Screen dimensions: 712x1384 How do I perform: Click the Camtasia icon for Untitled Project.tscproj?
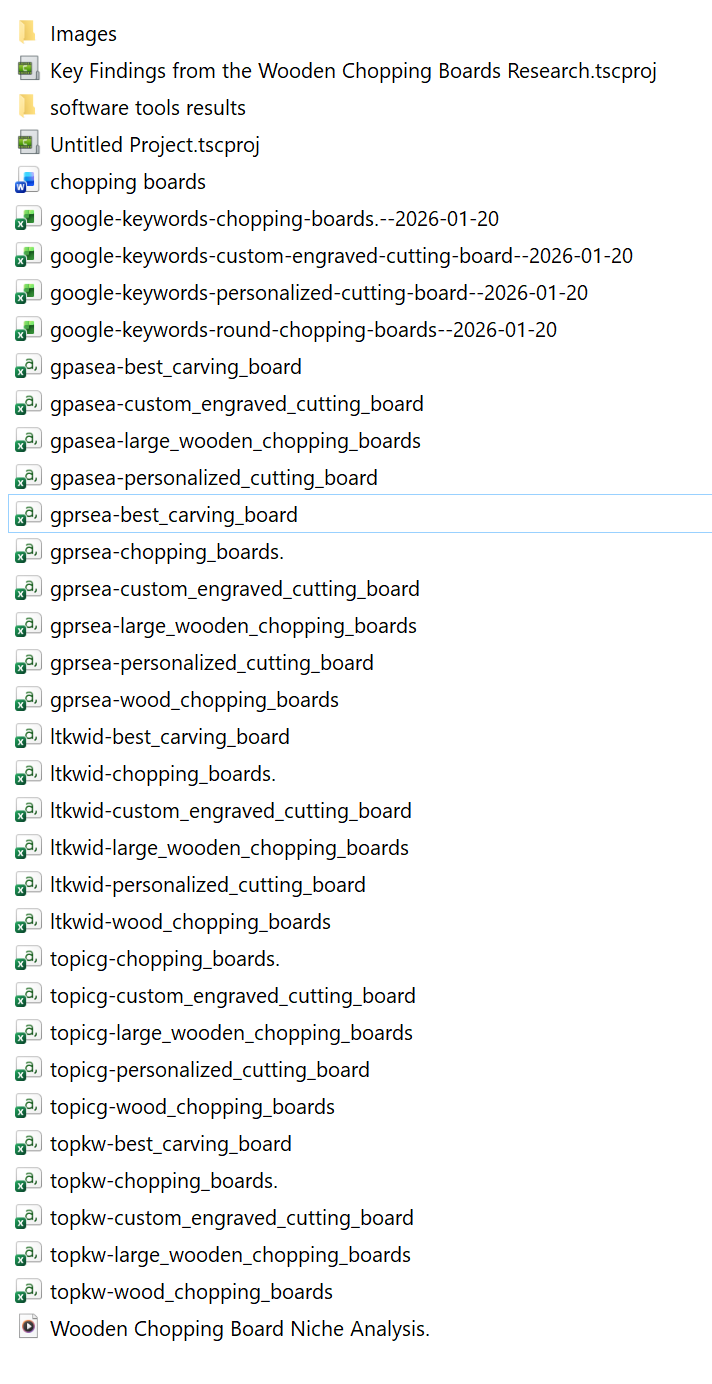click(27, 144)
